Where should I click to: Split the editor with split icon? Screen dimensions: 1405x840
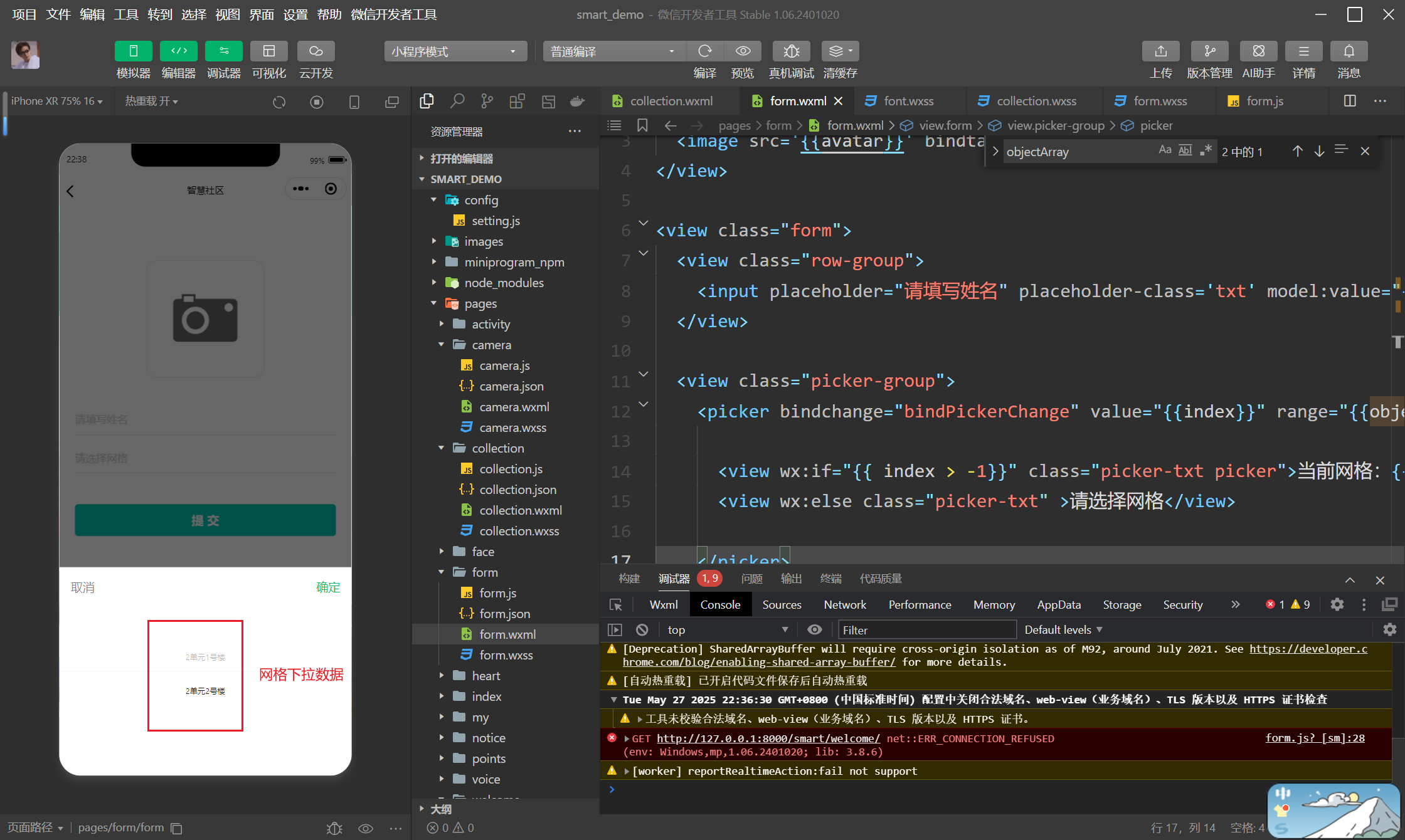click(1350, 101)
